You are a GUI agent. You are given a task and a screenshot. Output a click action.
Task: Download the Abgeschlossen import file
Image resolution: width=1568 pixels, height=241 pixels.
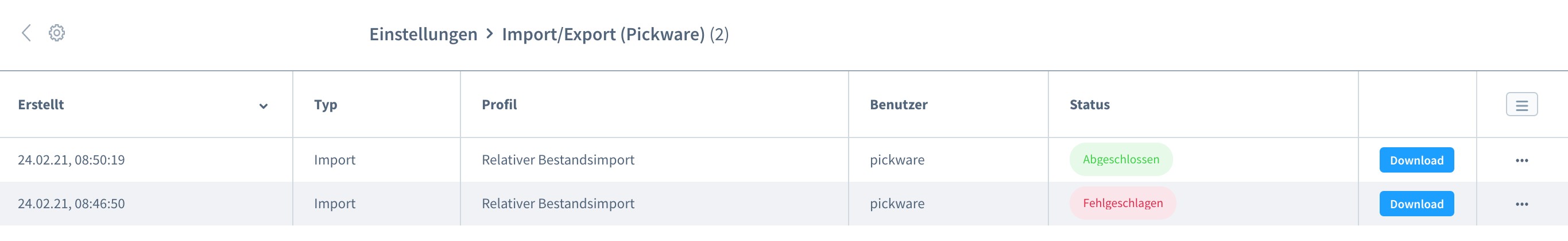[x=1416, y=160]
